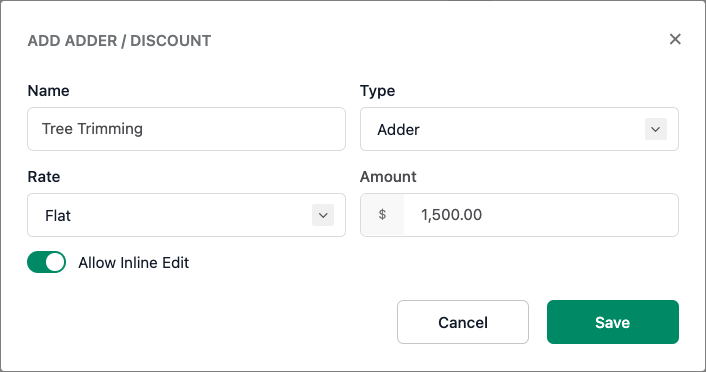Focus the Name field containing Tree Trimming

click(x=186, y=129)
